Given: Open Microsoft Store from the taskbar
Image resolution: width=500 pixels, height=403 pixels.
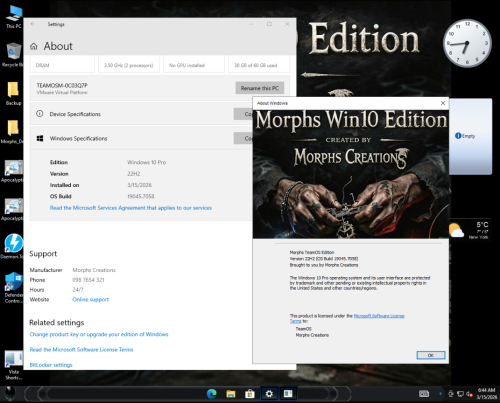Looking at the screenshot, I should pos(250,394).
